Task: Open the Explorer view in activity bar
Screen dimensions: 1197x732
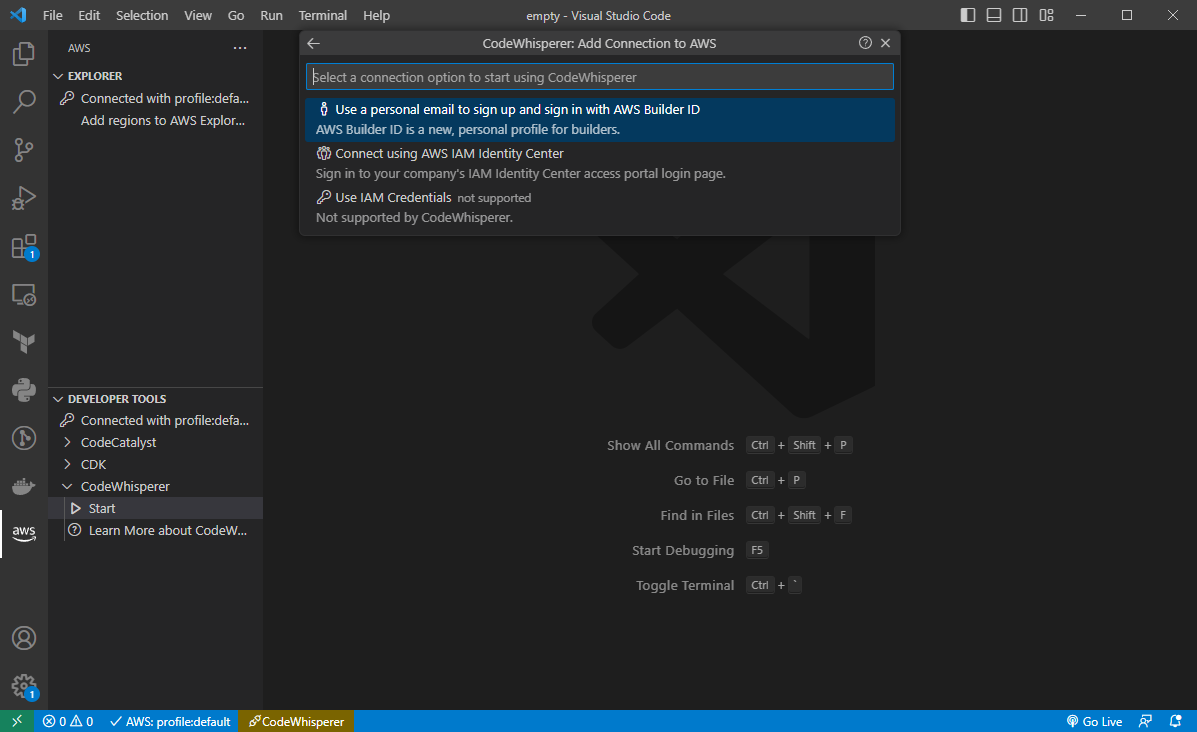Action: [x=24, y=54]
